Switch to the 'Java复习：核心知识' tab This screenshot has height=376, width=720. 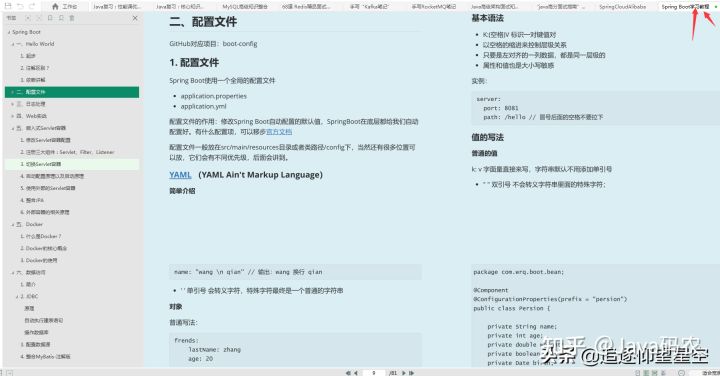click(x=179, y=7)
